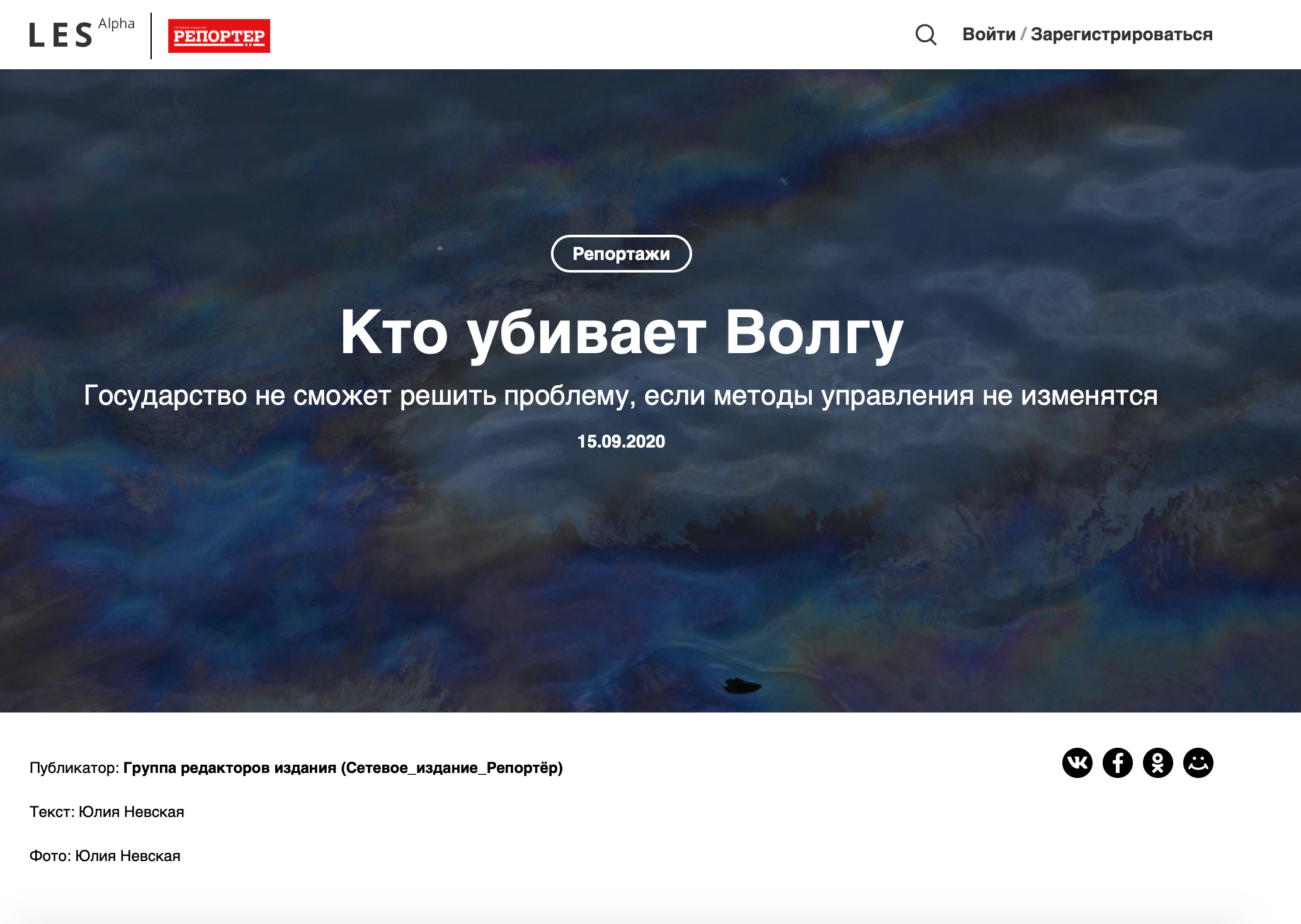This screenshot has width=1301, height=924.
Task: Click the photo credit Юлия Невская
Action: click(128, 855)
